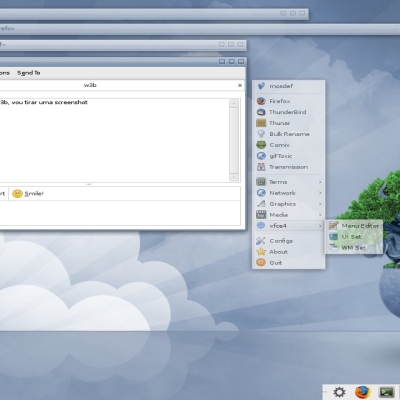This screenshot has height=400, width=400.
Task: Click the Bulk Rename lightbulb icon
Action: point(261,134)
